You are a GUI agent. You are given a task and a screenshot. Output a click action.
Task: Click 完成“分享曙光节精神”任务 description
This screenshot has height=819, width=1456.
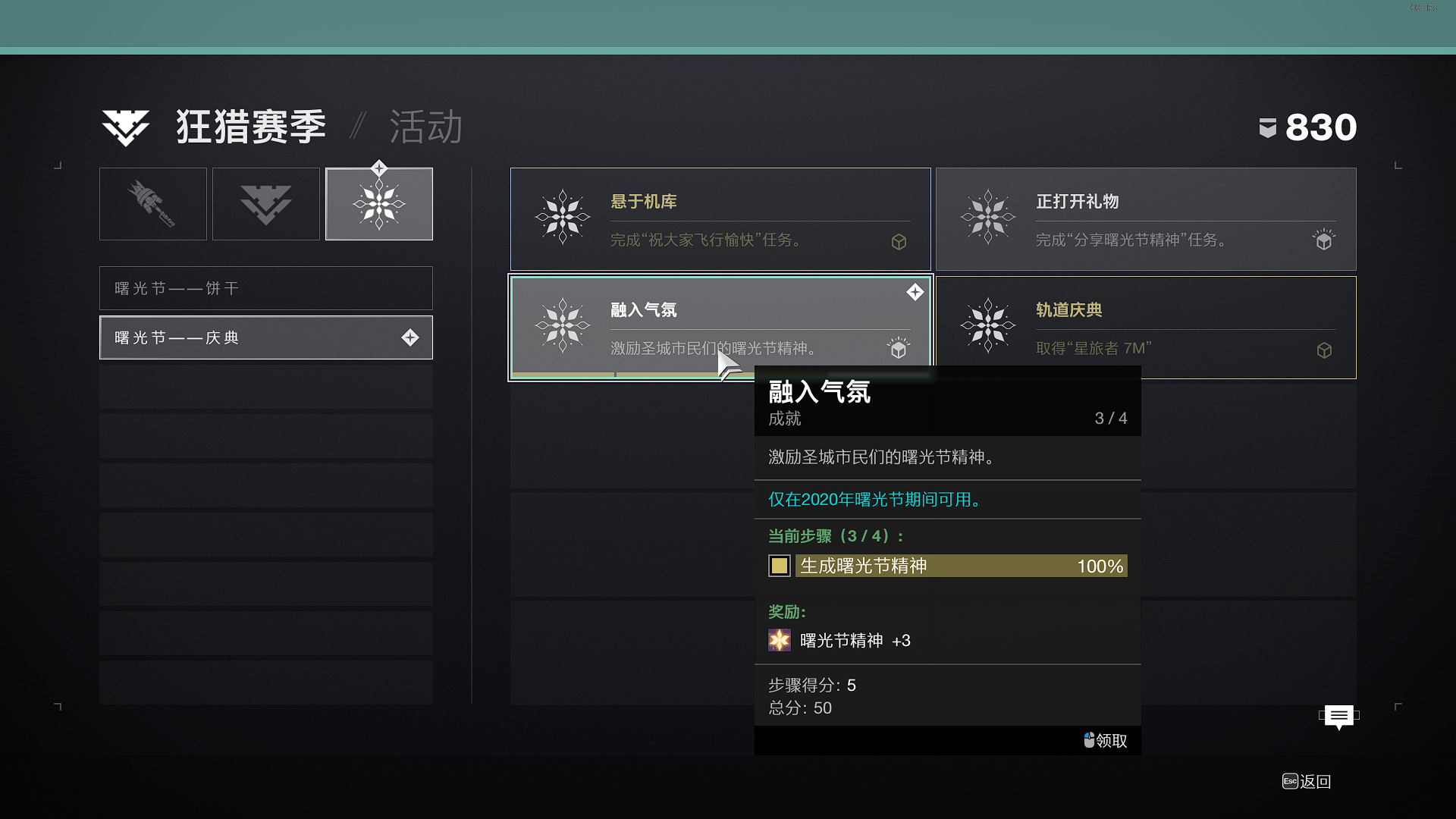point(1131,240)
